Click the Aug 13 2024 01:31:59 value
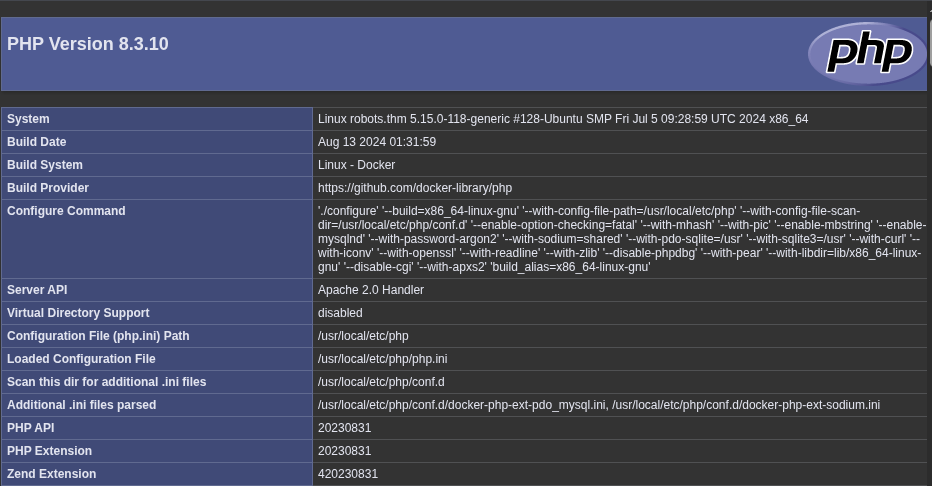Image resolution: width=932 pixels, height=486 pixels. [x=377, y=142]
